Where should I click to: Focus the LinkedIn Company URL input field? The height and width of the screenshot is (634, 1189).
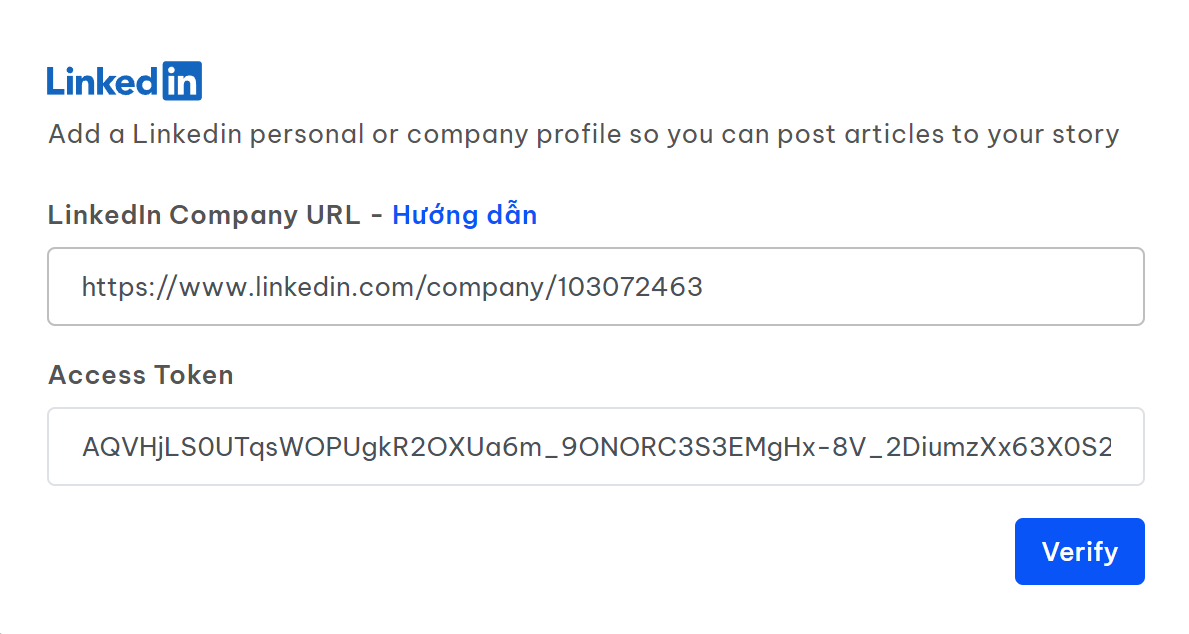point(595,287)
